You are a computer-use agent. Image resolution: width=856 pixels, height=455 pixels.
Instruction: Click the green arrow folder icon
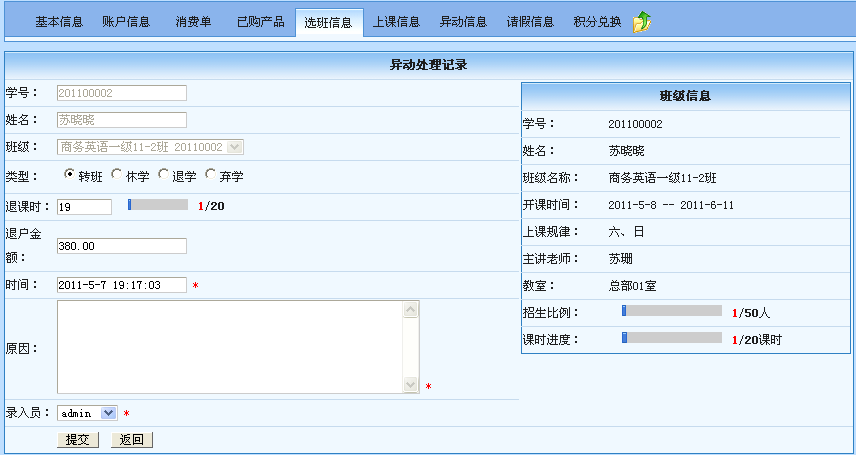coord(642,22)
